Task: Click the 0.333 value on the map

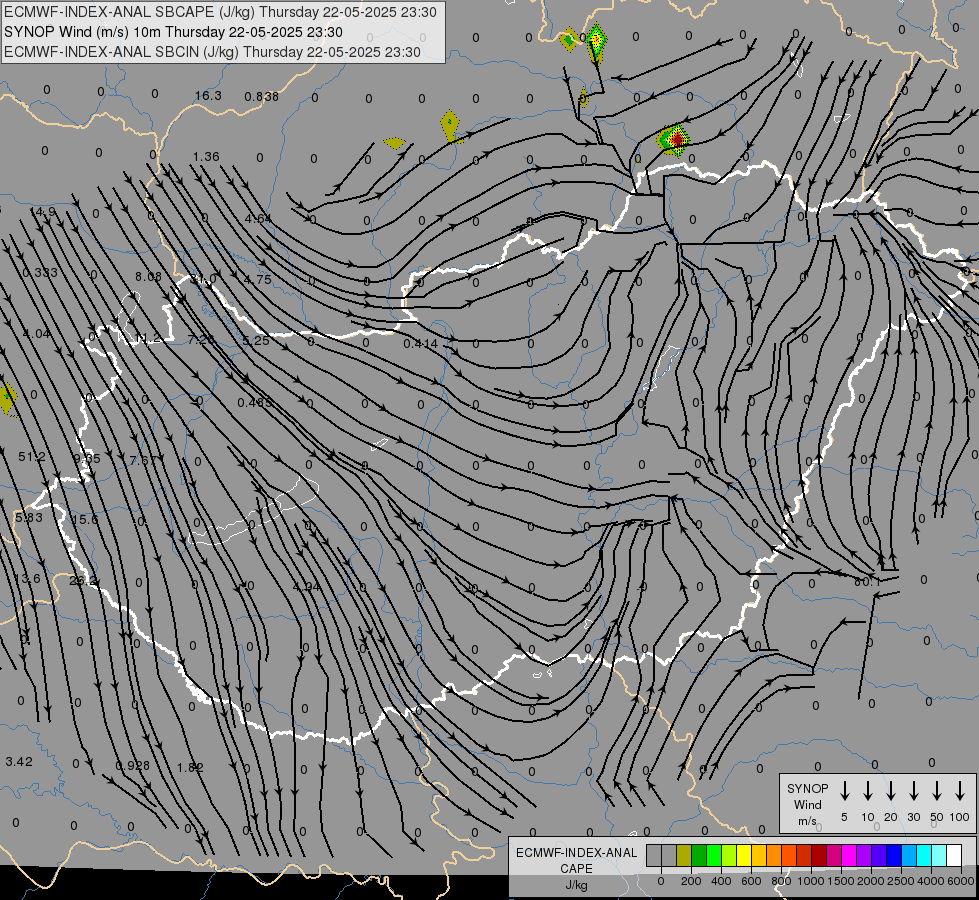Action: [x=40, y=272]
